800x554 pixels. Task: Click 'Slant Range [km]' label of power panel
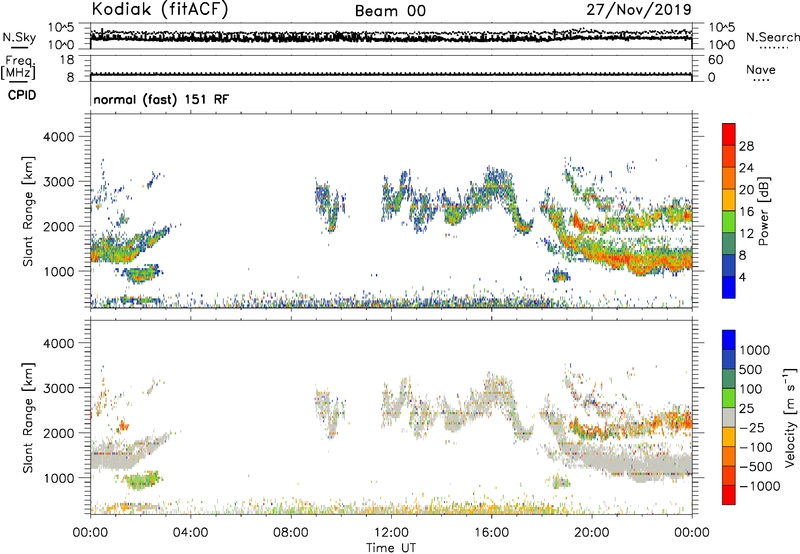point(28,211)
